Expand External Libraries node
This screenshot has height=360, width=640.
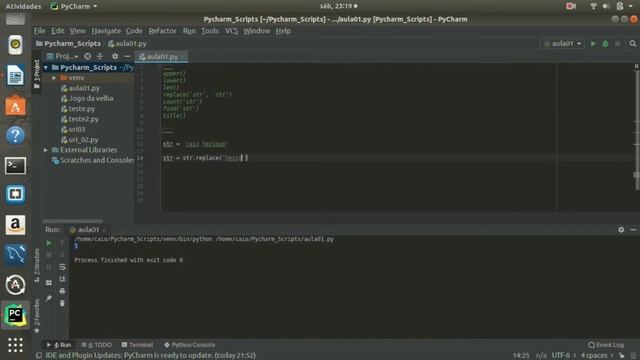point(46,150)
